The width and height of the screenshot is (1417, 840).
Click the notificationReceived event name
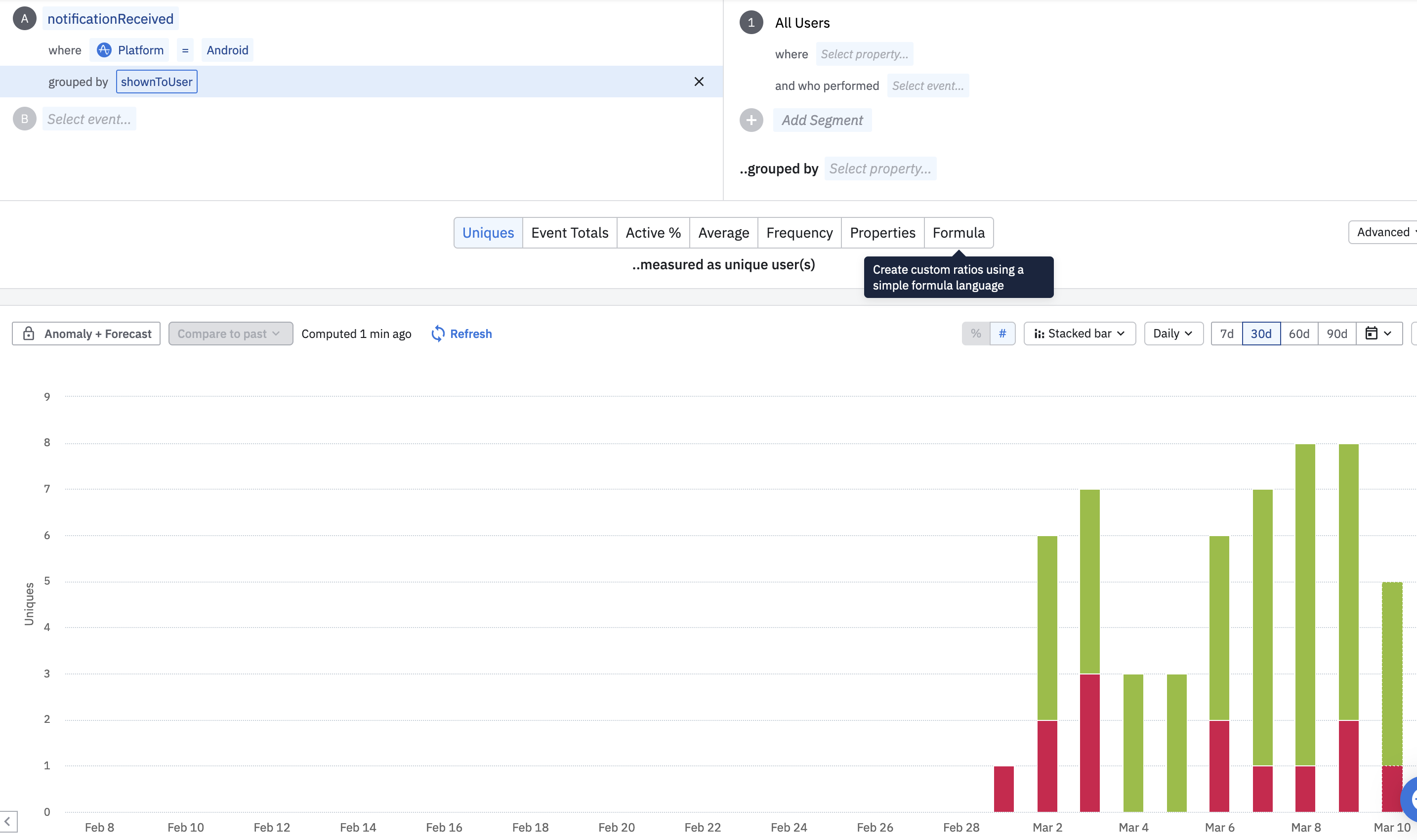click(110, 19)
